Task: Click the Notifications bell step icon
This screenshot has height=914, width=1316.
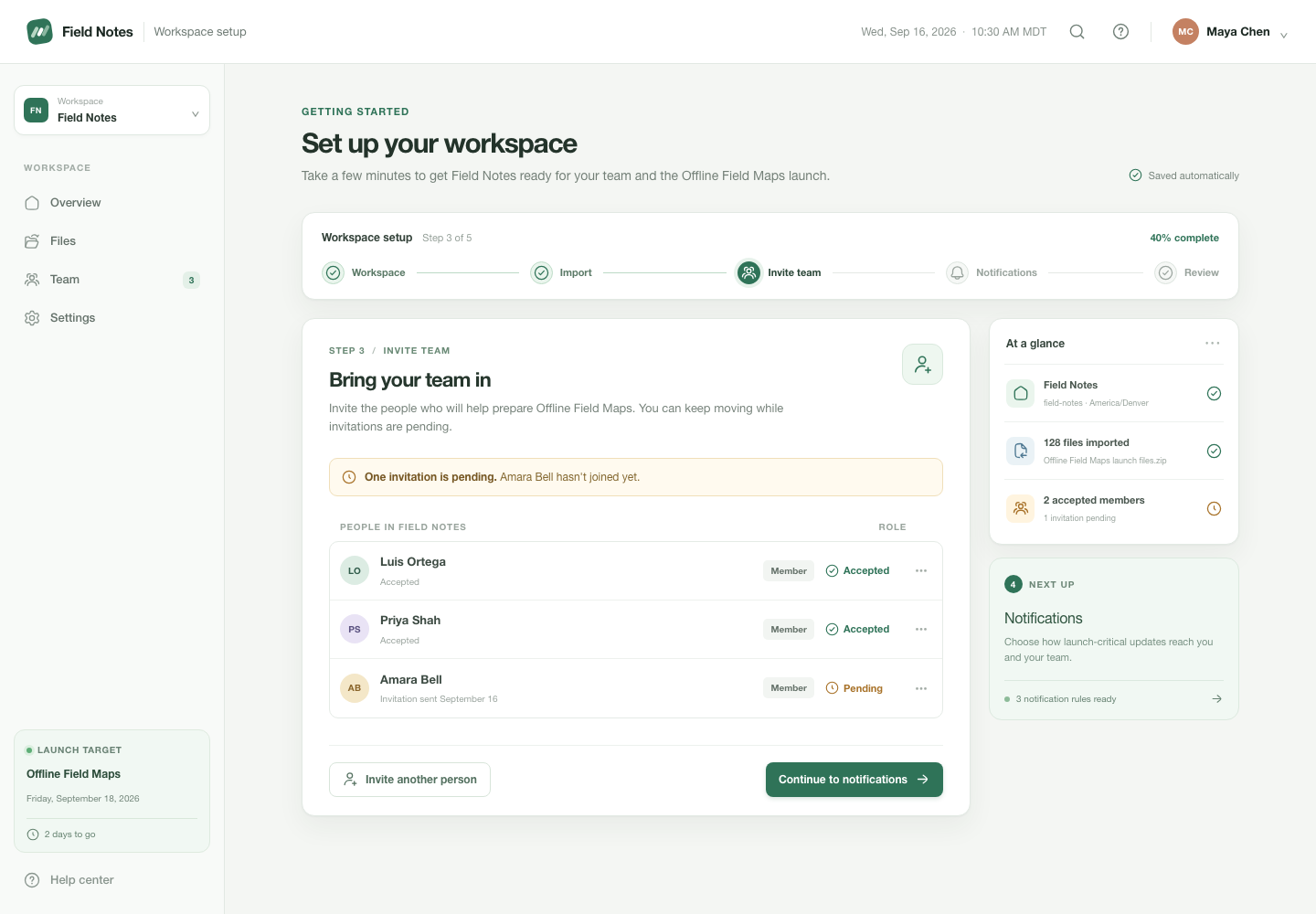Action: [957, 272]
